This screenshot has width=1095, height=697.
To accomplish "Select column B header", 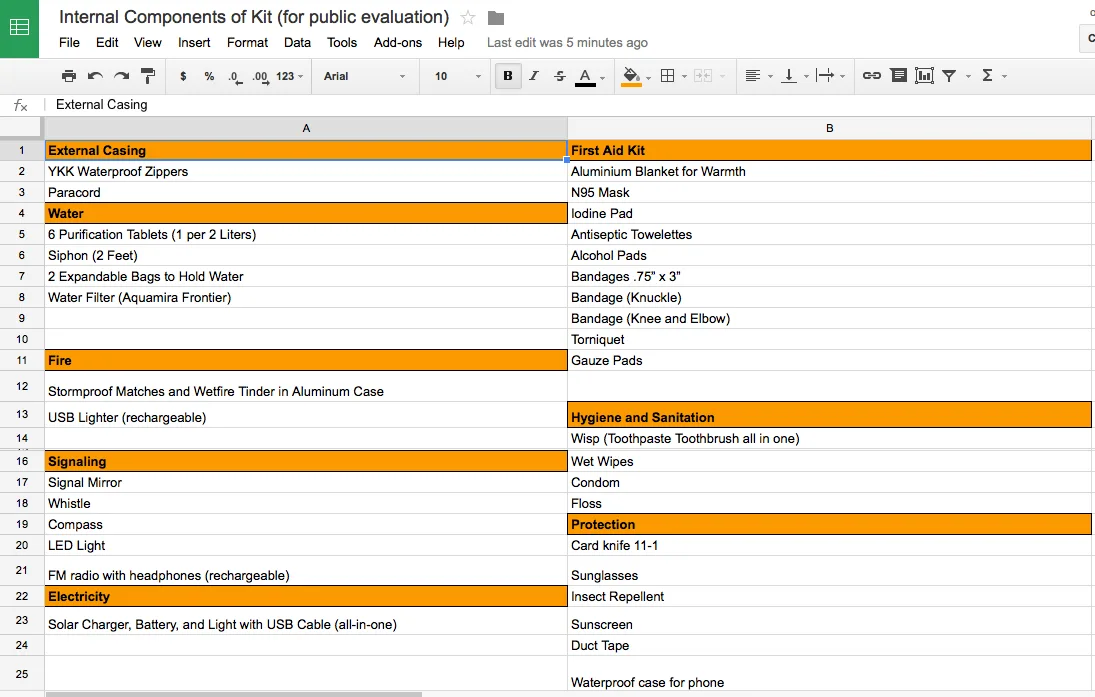I will coord(830,129).
